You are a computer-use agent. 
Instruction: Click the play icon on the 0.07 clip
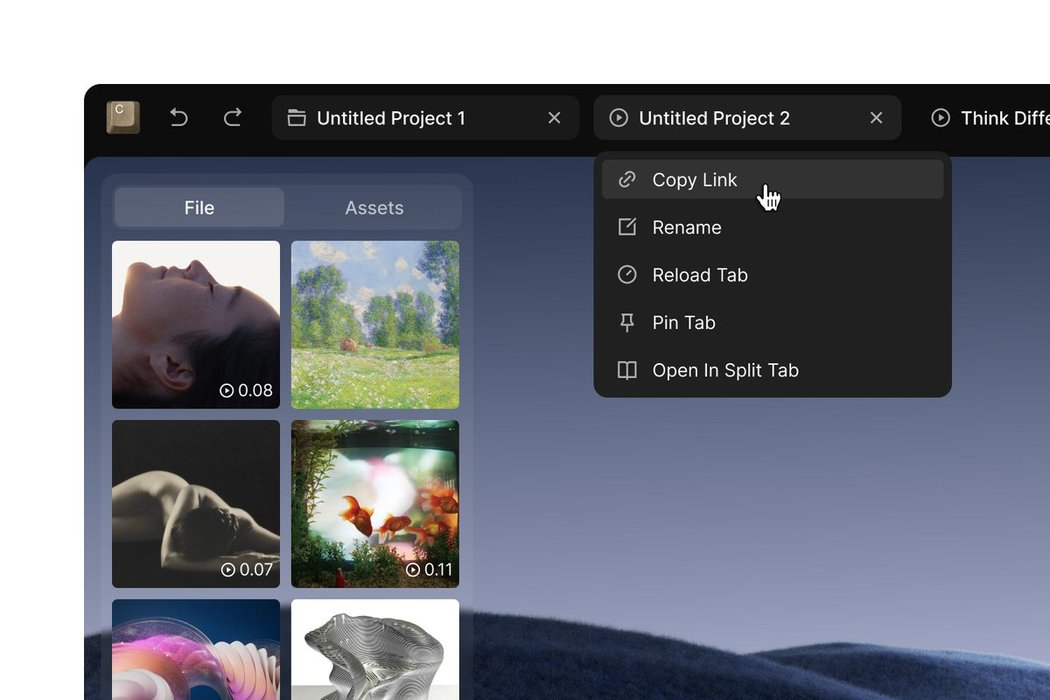tap(228, 569)
